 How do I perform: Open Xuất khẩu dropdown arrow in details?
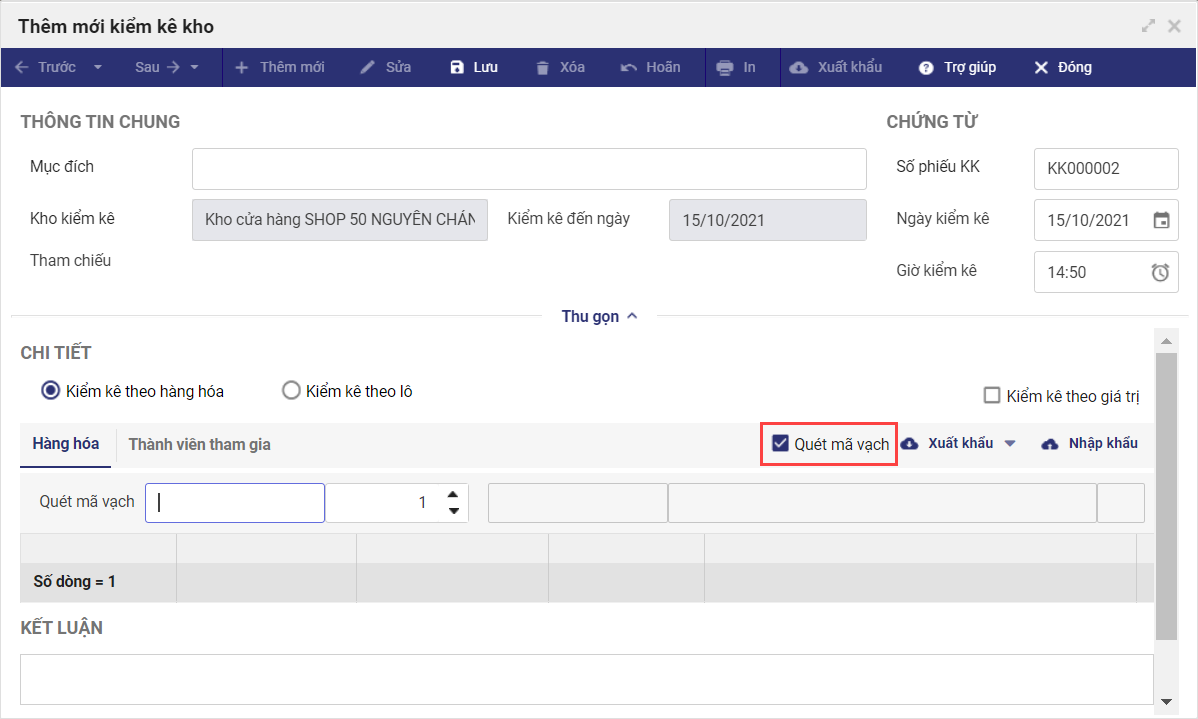[x=1010, y=443]
